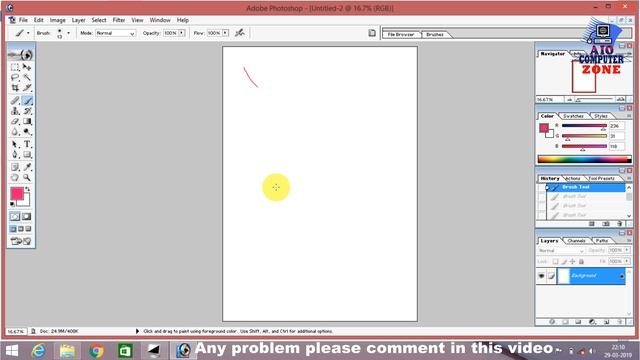This screenshot has width=640, height=360.
Task: Select the Eyedropper tool
Action: coord(27,167)
